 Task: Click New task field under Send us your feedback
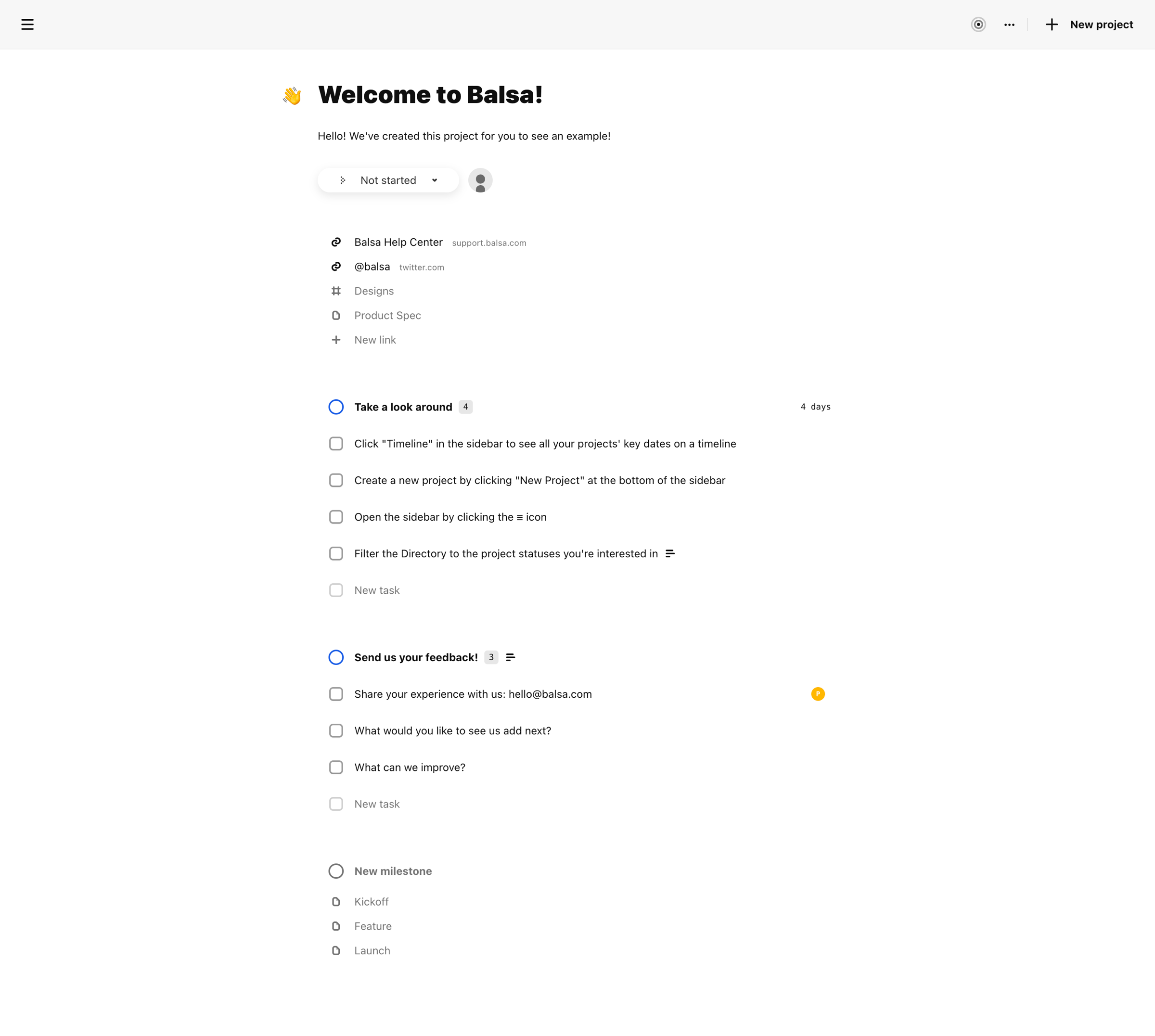377,805
